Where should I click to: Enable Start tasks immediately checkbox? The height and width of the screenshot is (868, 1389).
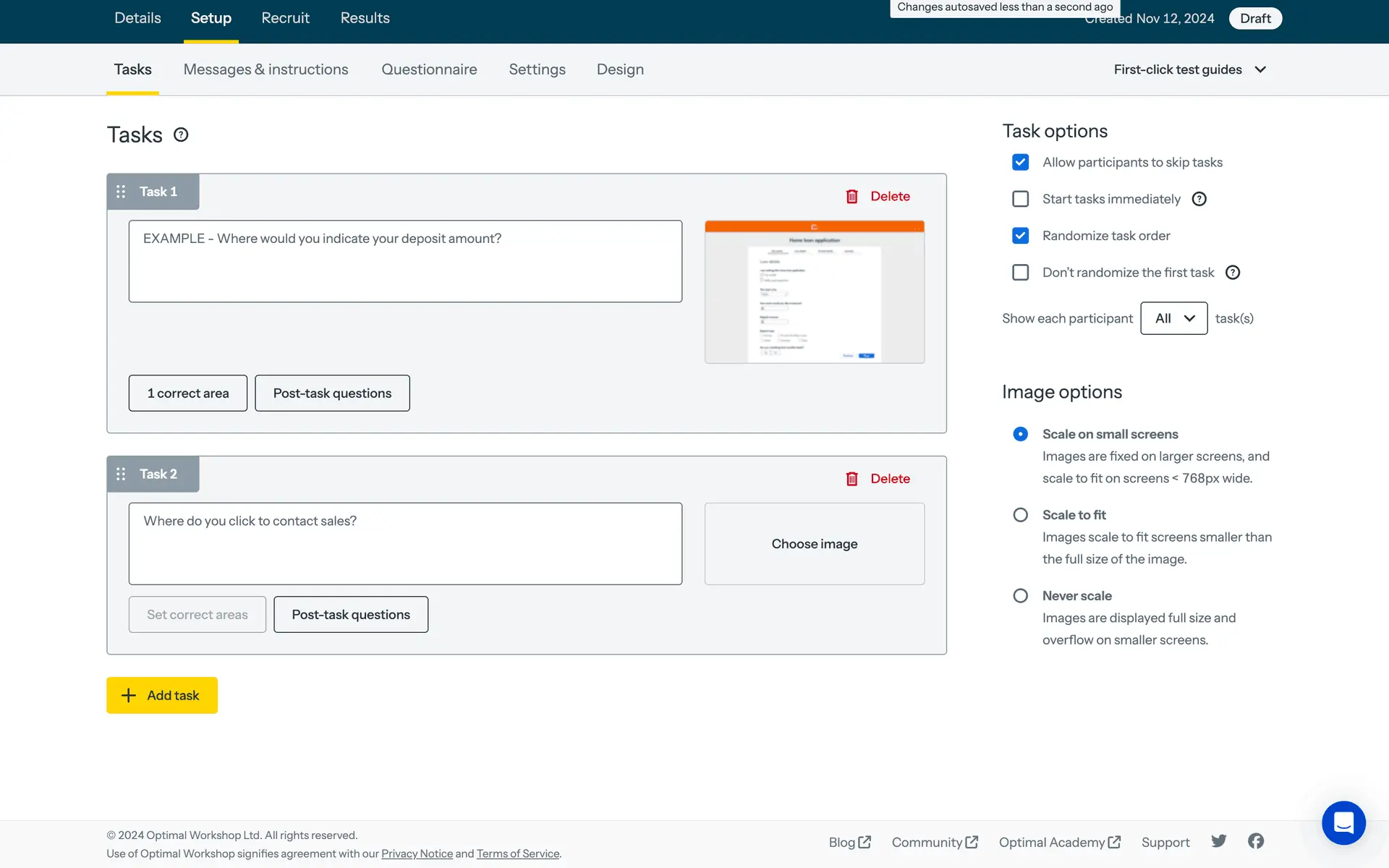tap(1020, 199)
